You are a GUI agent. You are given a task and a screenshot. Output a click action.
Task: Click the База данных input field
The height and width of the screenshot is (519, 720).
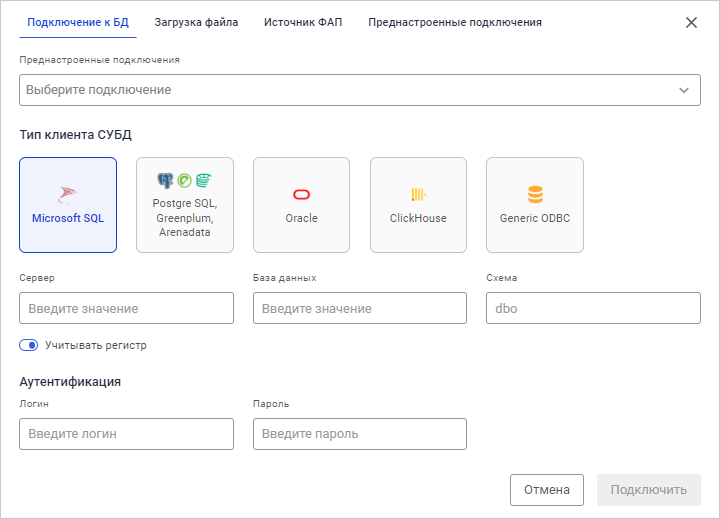tap(360, 308)
